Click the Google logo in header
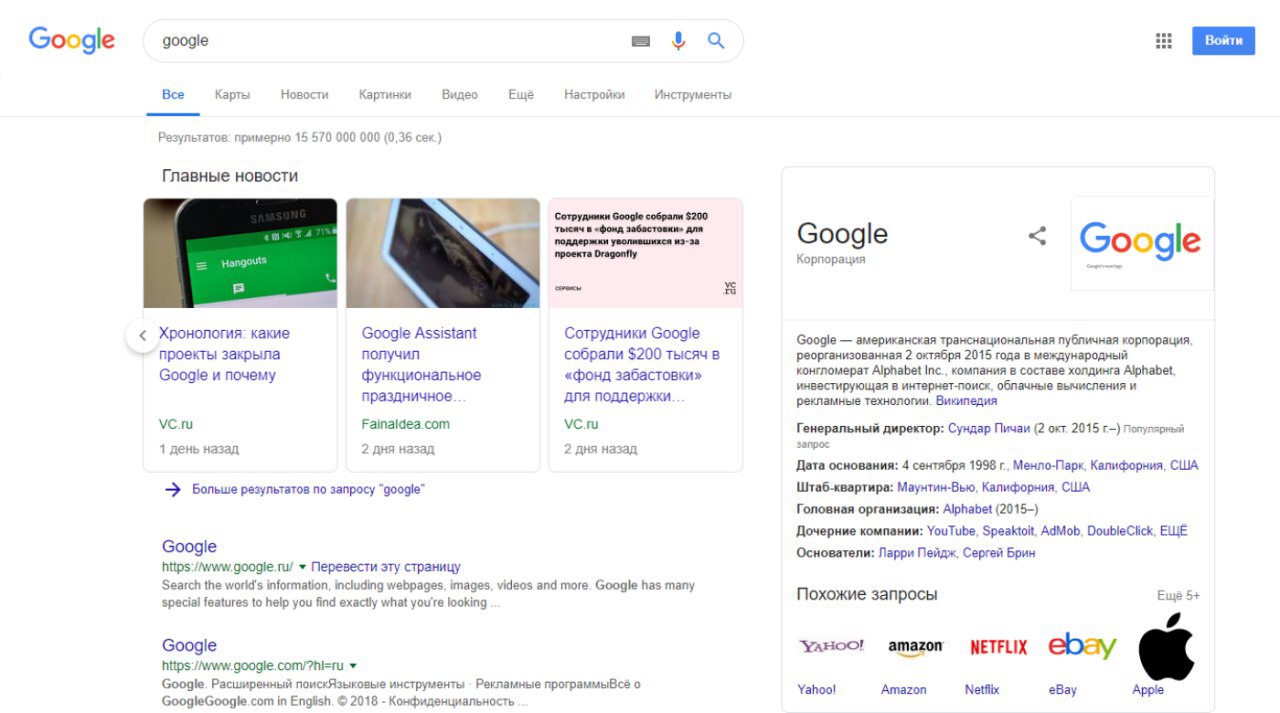This screenshot has width=1280, height=713. (x=72, y=40)
